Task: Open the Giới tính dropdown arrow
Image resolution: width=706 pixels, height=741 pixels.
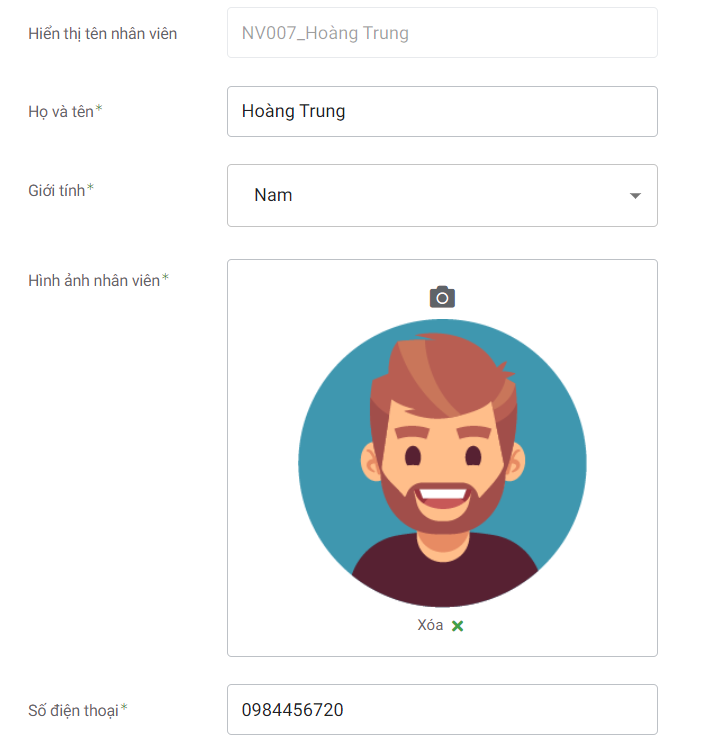Action: click(635, 196)
